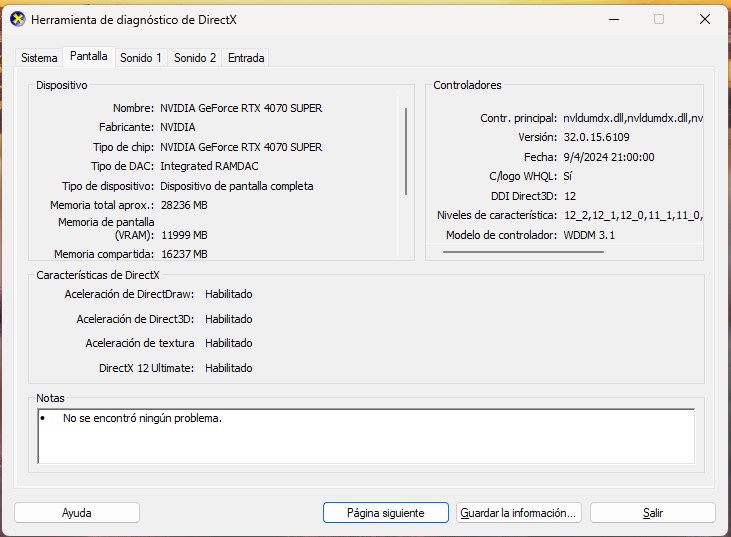Click the Aceleración de textura label
Image resolution: width=731 pixels, height=537 pixels.
140,343
